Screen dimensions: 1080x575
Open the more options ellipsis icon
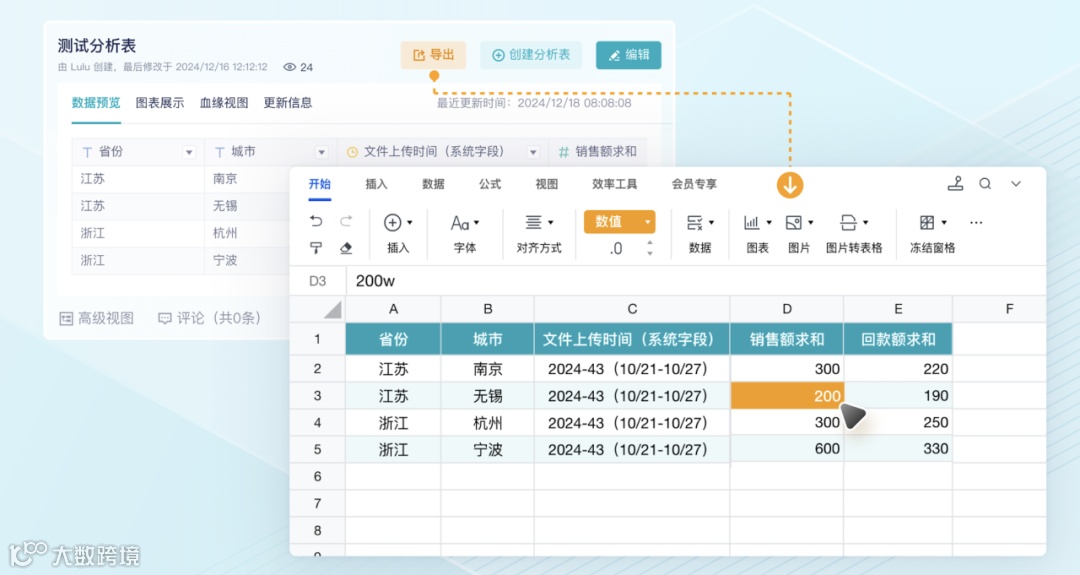click(976, 222)
